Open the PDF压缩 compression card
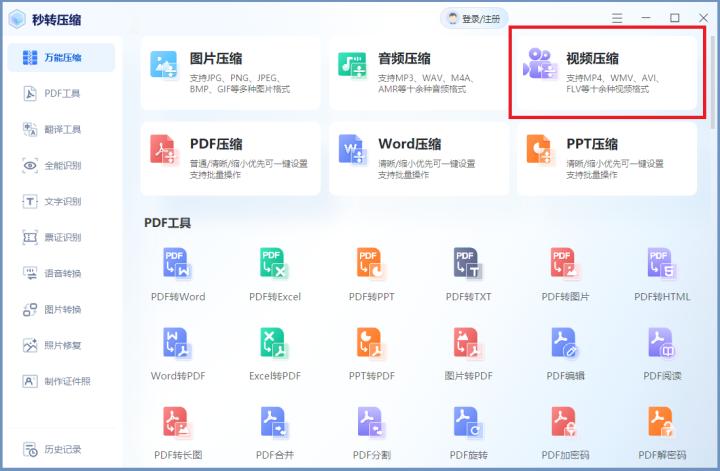Screen dimensions: 720x471 (x=231, y=159)
